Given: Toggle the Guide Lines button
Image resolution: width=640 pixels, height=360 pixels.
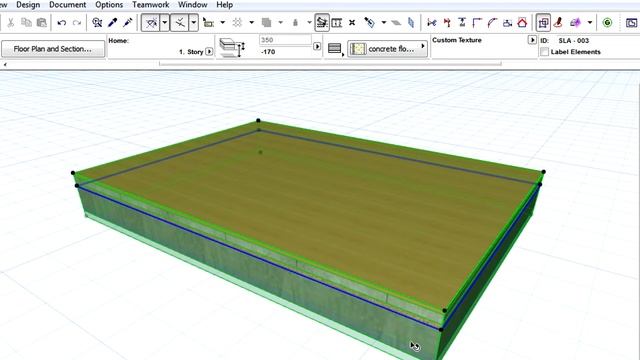Looking at the screenshot, I should pos(151,23).
